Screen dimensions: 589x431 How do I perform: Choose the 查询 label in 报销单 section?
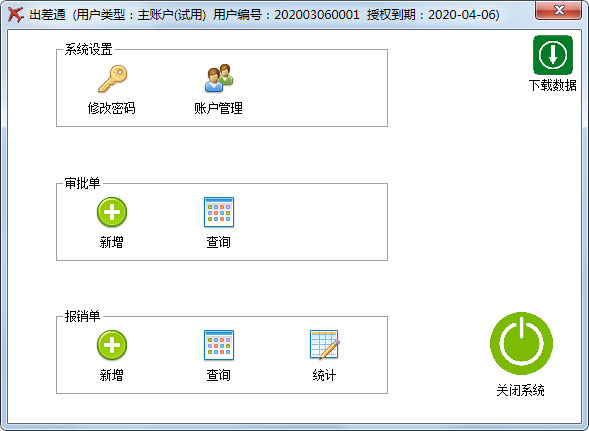click(218, 375)
